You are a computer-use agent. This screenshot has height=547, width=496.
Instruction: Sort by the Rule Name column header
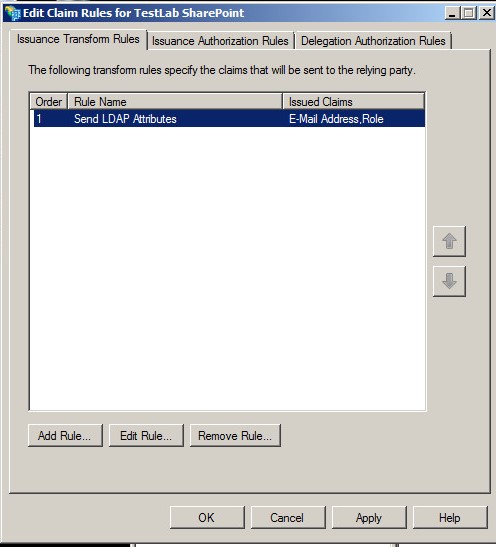click(x=175, y=102)
